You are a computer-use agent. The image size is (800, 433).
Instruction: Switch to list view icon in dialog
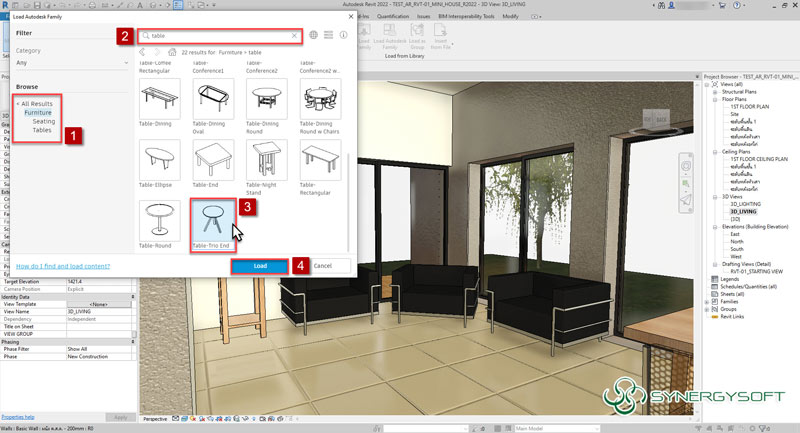point(328,35)
